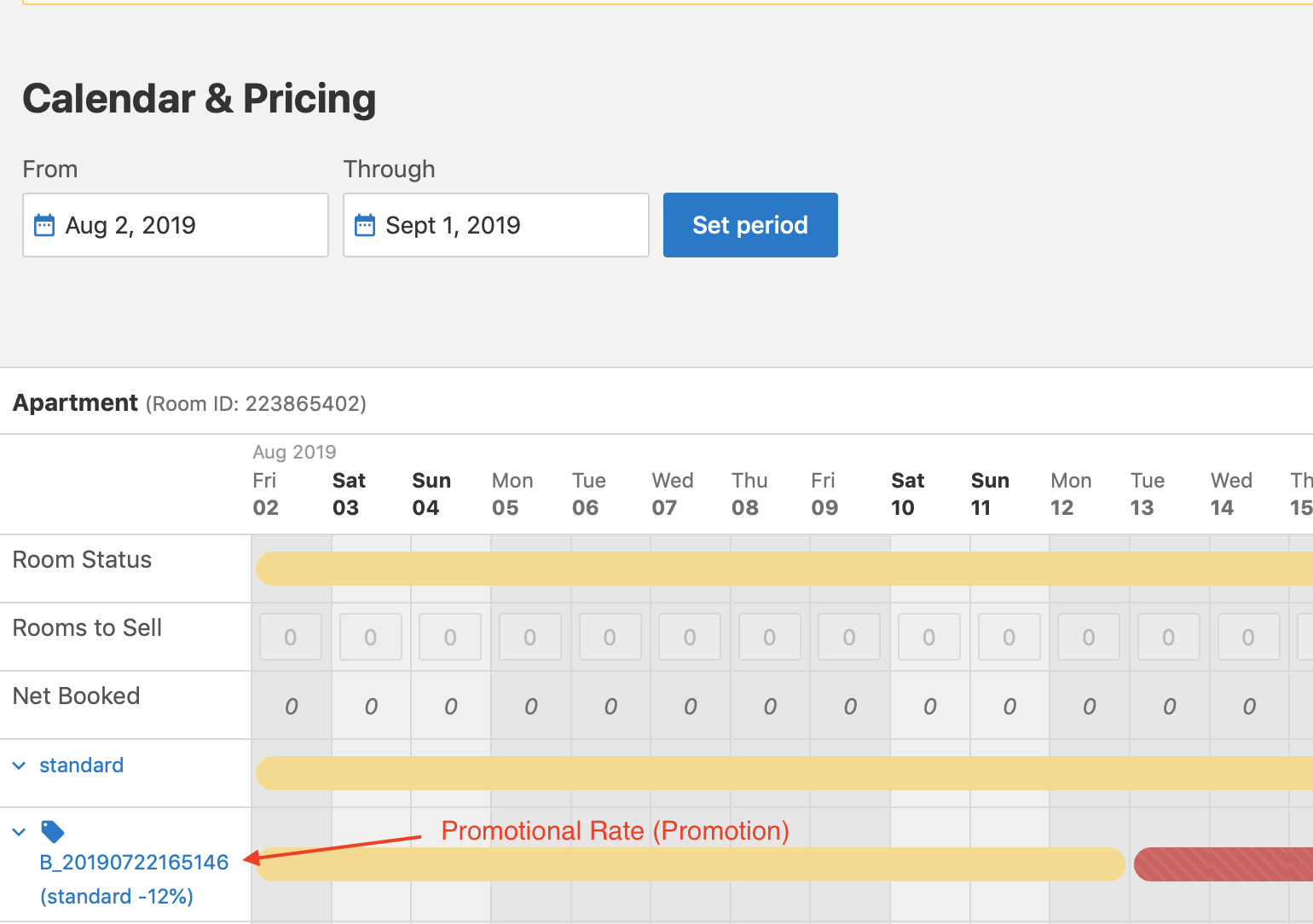Select Rooms to Sell box for Tue 06
Viewport: 1313px width, 924px height.
point(610,637)
